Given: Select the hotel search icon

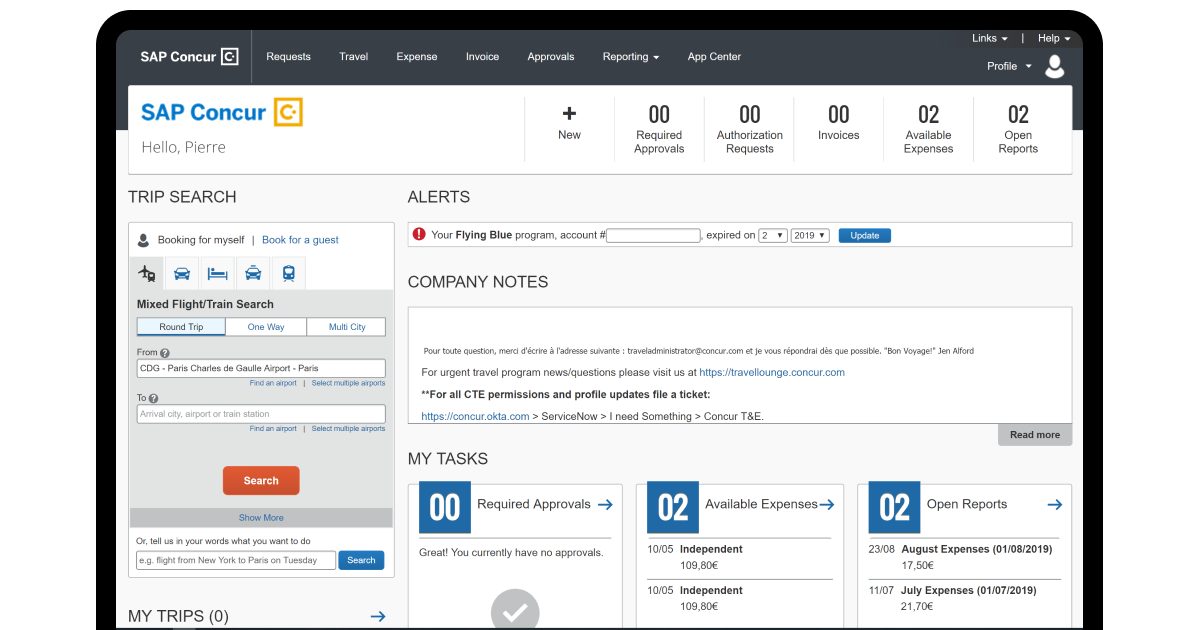Looking at the screenshot, I should [x=217, y=272].
